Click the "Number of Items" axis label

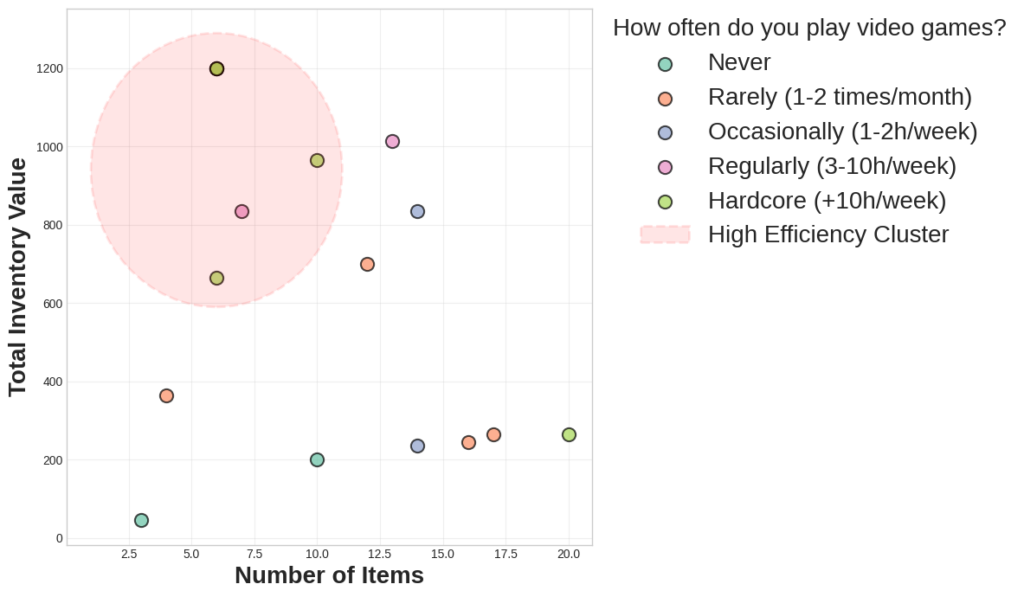[x=329, y=576]
